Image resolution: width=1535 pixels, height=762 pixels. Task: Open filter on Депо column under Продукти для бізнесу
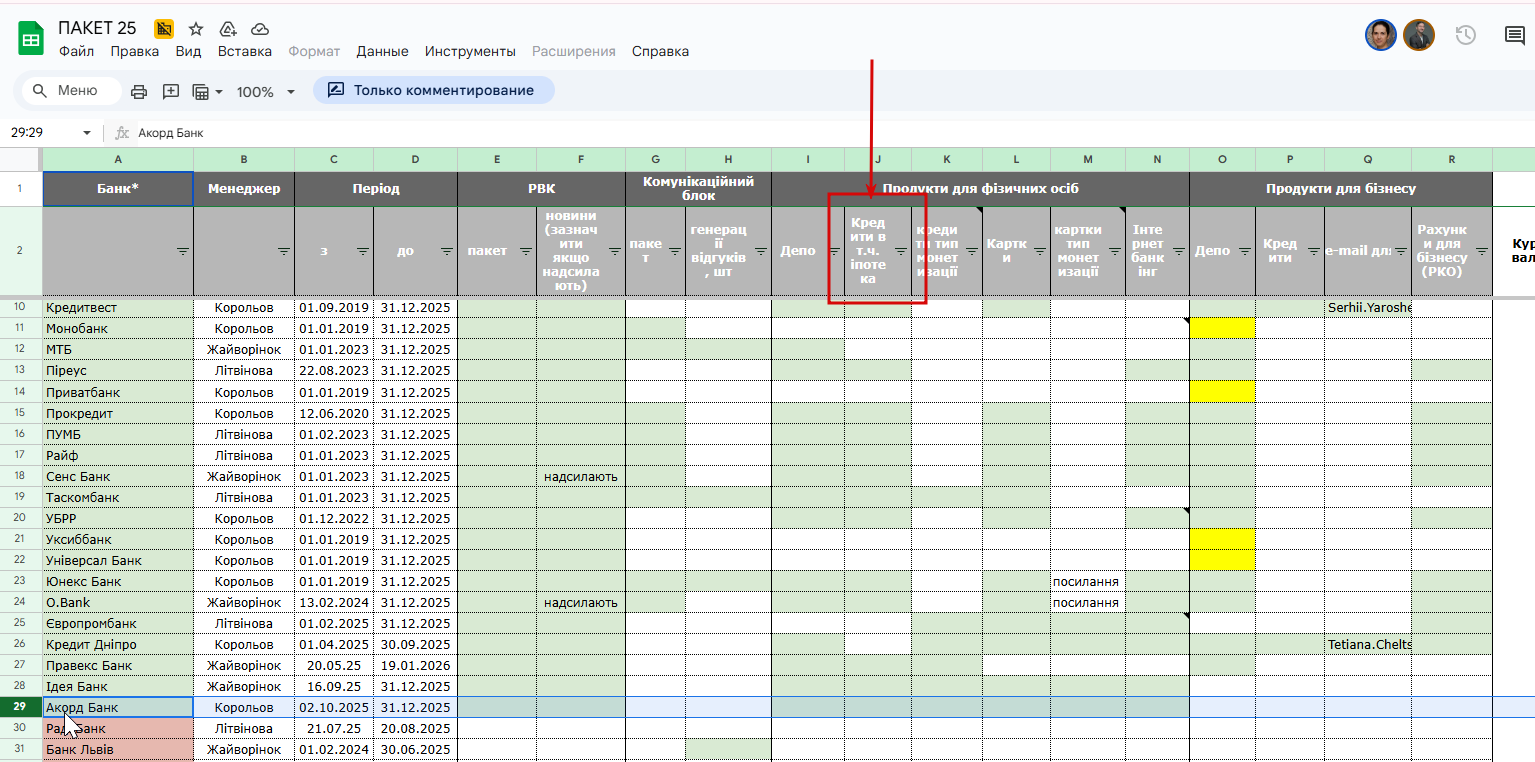(1244, 251)
